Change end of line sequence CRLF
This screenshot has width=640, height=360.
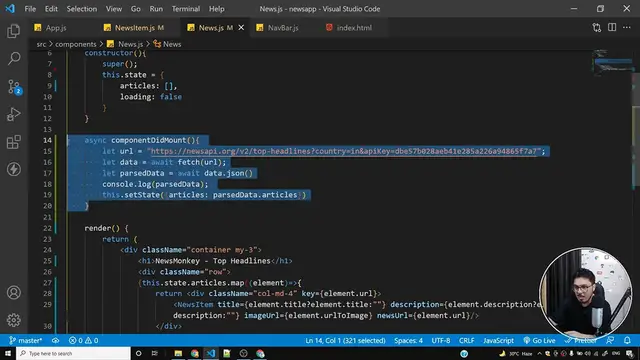click(467, 340)
